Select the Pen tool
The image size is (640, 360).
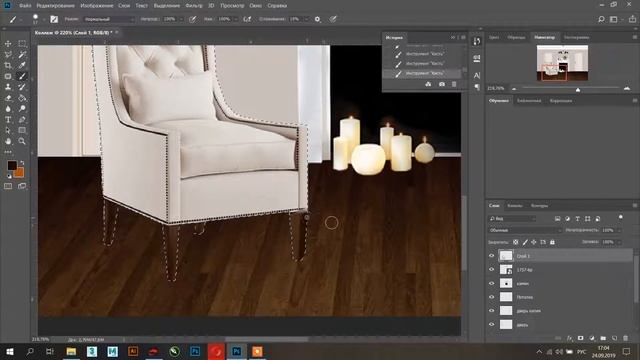[x=22, y=120]
